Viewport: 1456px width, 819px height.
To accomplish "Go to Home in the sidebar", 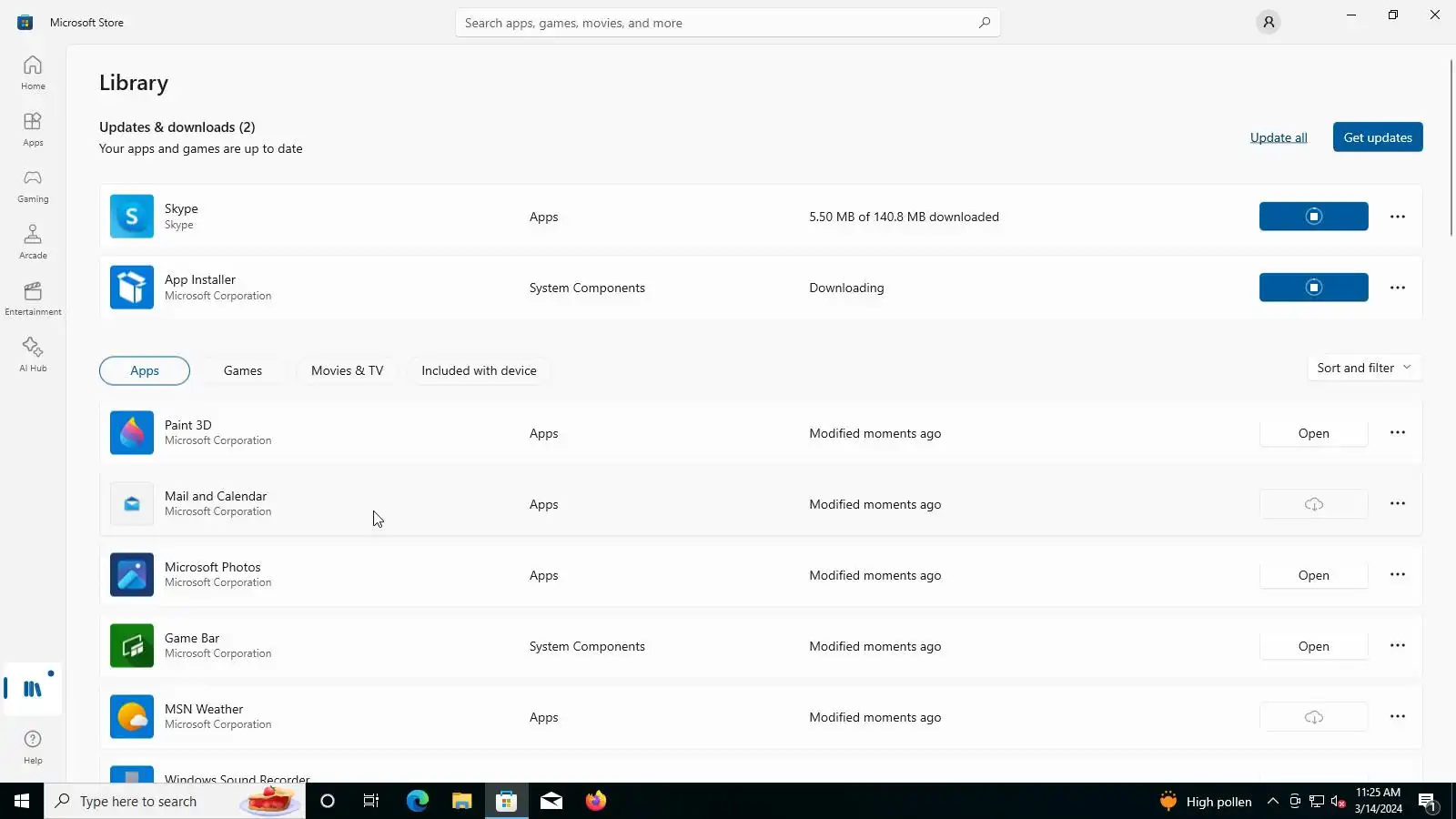I will [x=33, y=73].
